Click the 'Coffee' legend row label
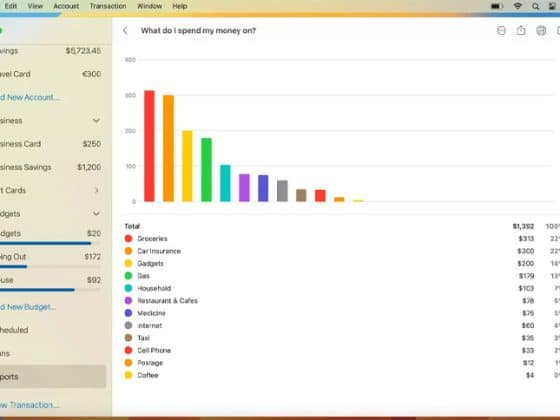Viewport: 560px width, 420px height. pos(148,375)
